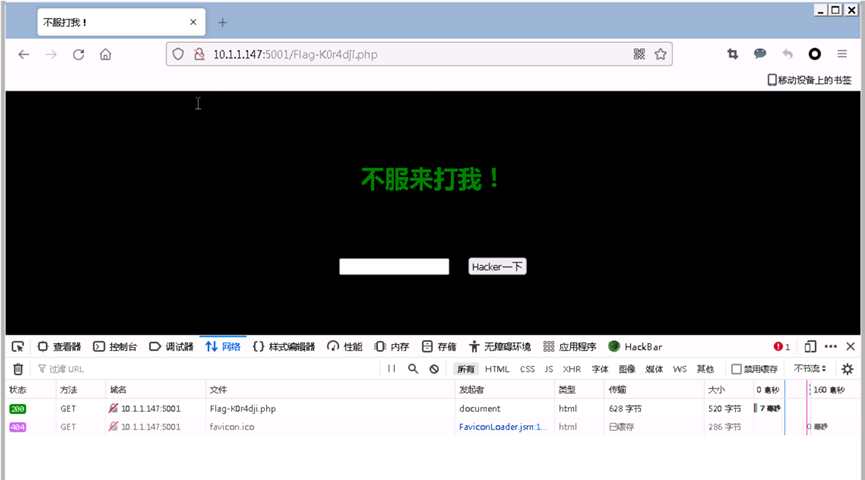Close the 不服打我！ tab
This screenshot has width=865, height=480.
pos(193,22)
